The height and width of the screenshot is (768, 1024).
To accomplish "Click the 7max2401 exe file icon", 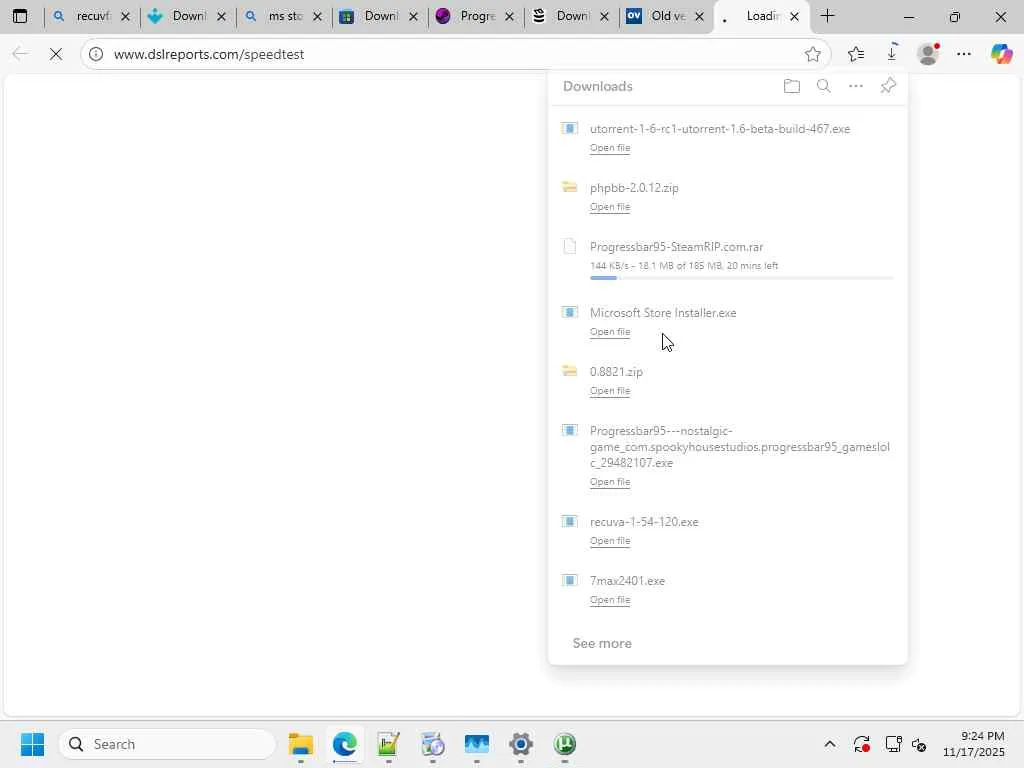I will pyautogui.click(x=569, y=580).
